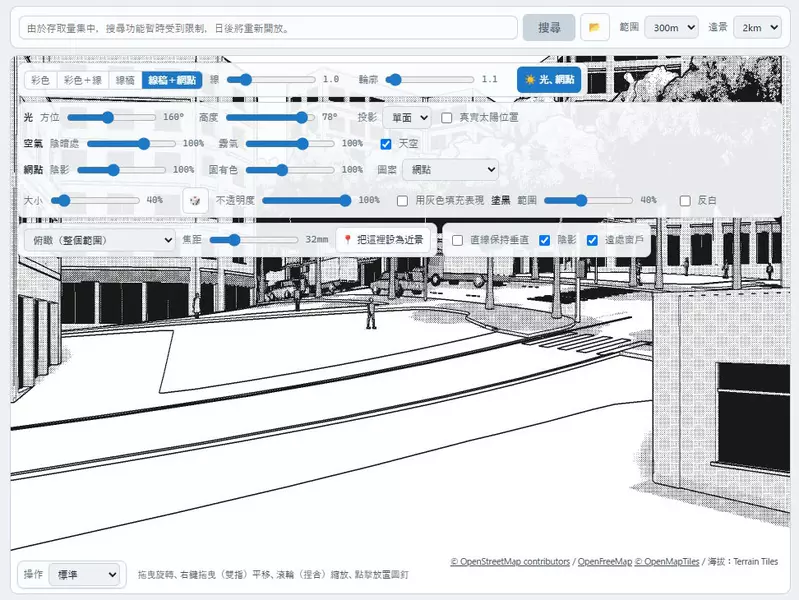Click the 固有色 slider
Viewport: 799px width, 600px height.
coord(290,170)
